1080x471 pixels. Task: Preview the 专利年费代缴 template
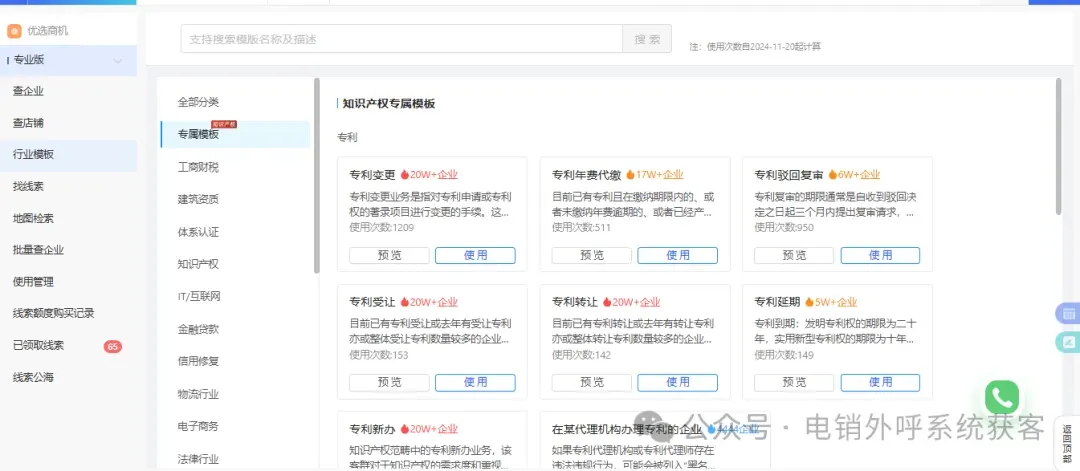[x=592, y=255]
